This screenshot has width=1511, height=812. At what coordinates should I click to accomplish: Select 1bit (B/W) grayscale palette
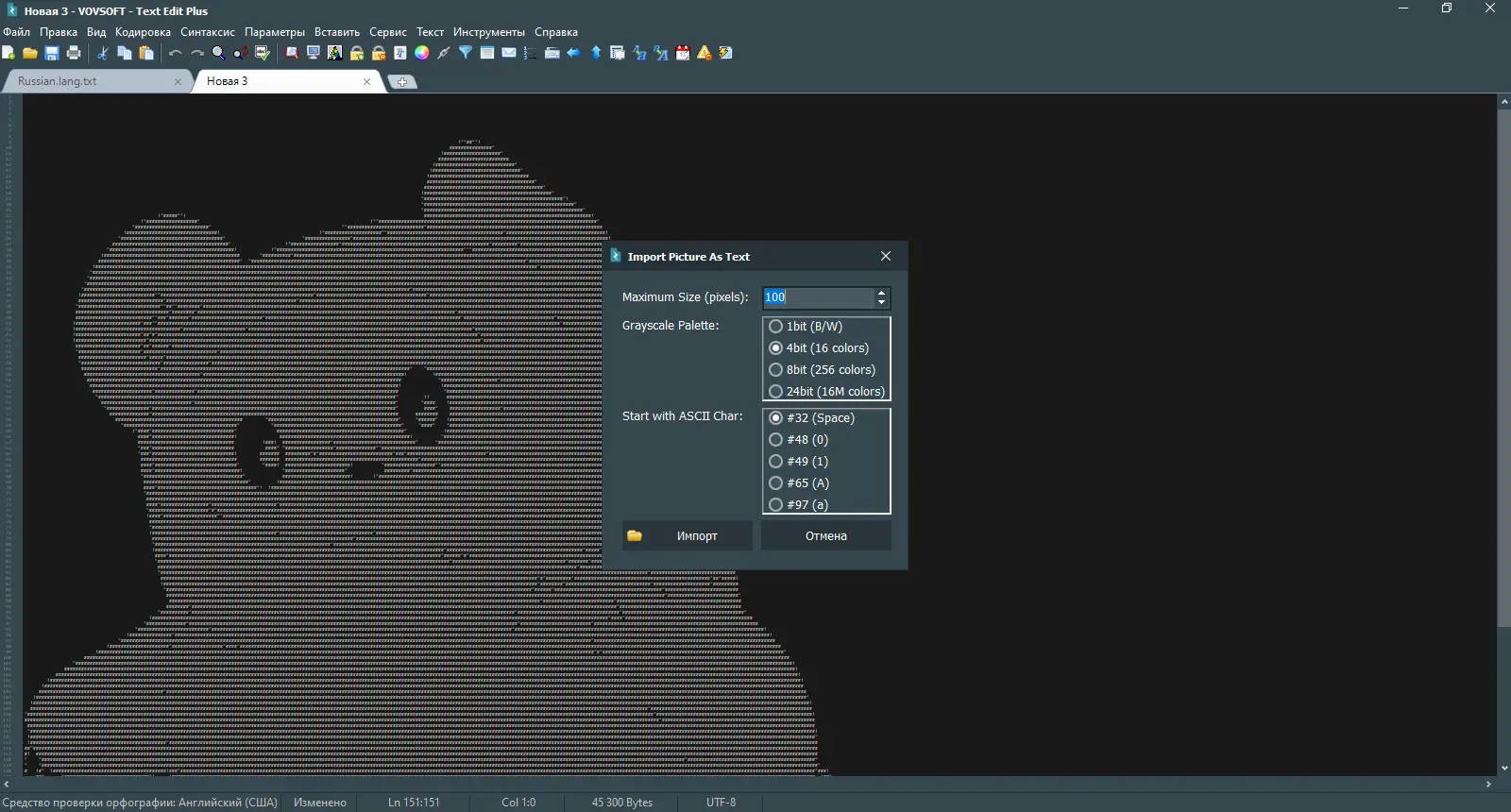(x=806, y=327)
